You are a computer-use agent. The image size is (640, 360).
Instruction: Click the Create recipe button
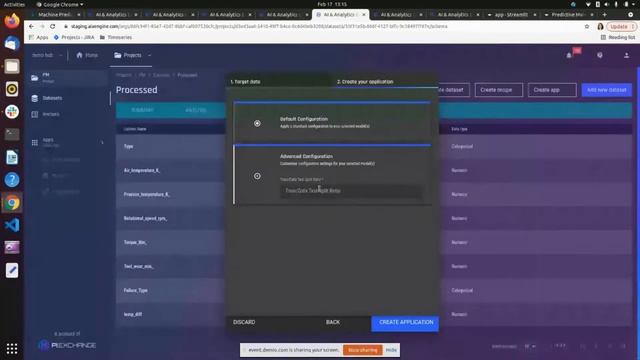[x=498, y=90]
